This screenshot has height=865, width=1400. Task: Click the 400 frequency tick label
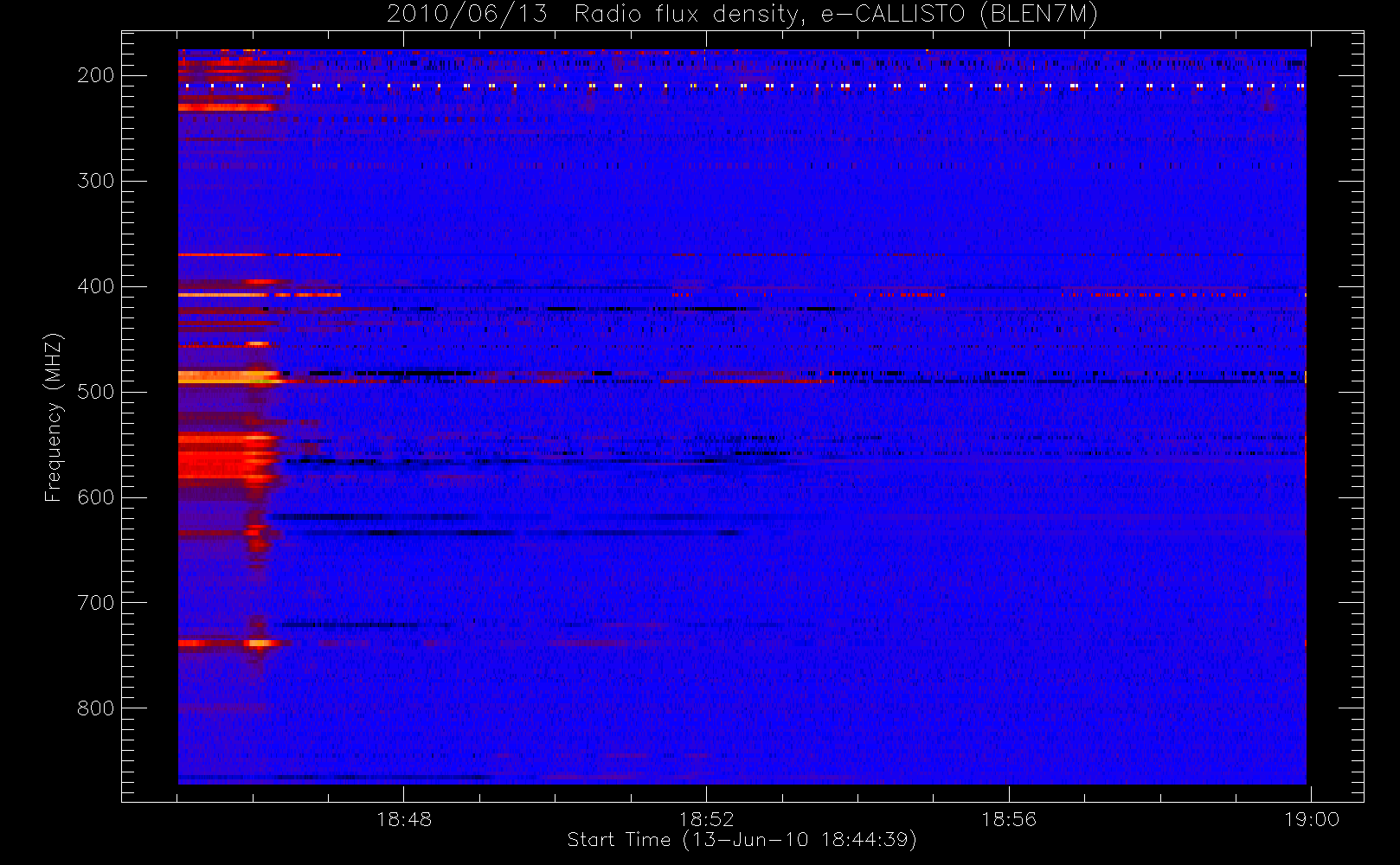point(96,286)
